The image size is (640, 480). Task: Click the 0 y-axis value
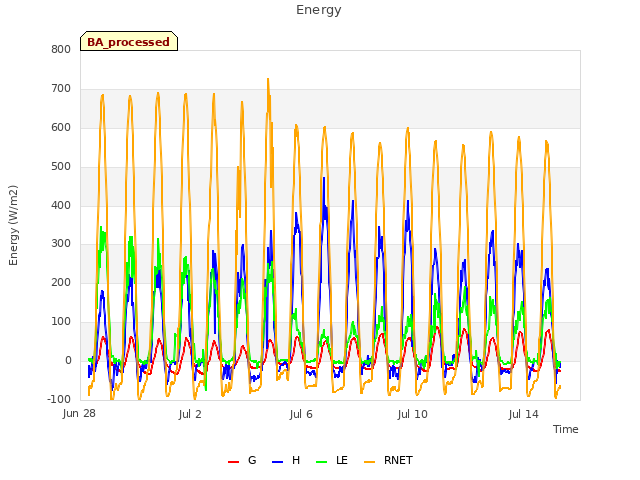tap(69, 361)
